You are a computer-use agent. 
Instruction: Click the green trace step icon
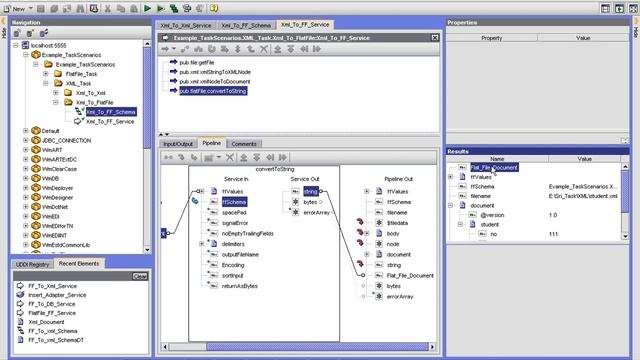pyautogui.click(x=173, y=8)
